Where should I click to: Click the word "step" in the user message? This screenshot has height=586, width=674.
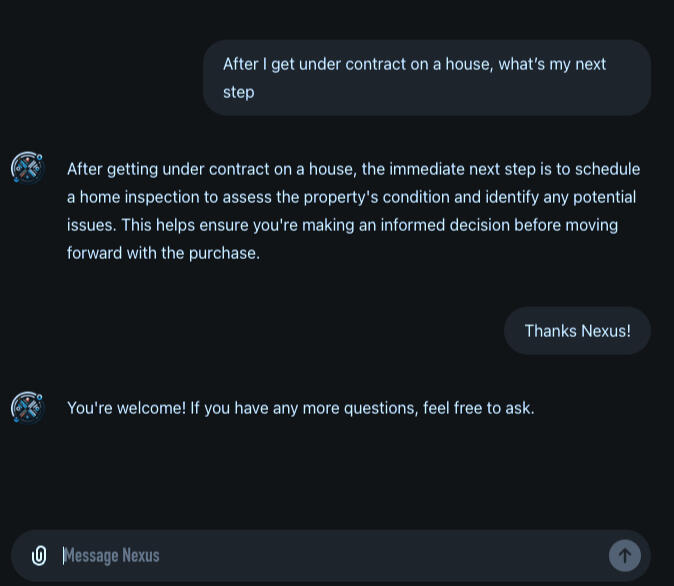point(239,92)
